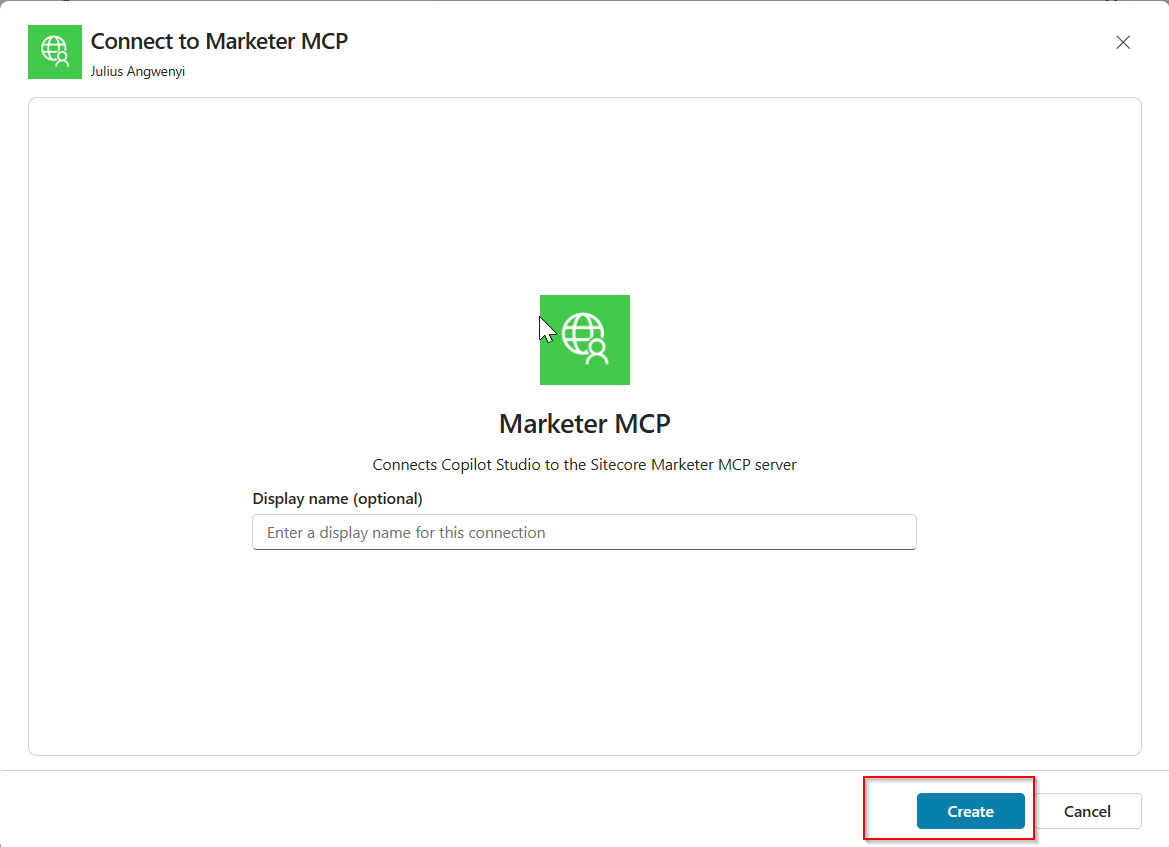Viewport: 1169px width, 847px height.
Task: Click the large Marketer MCP globe icon
Action: (584, 340)
